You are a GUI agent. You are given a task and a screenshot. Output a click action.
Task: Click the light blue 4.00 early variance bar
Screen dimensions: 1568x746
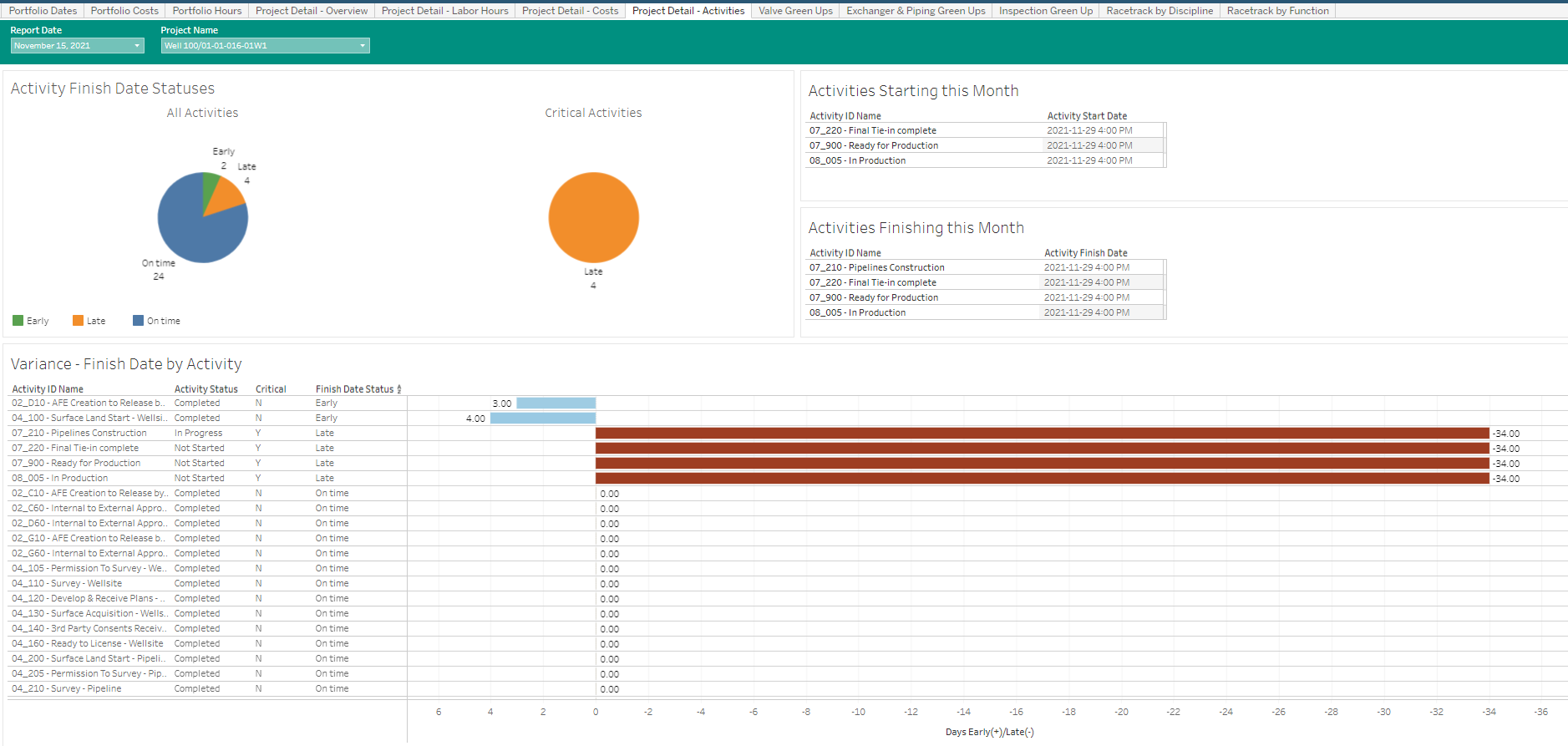(x=542, y=419)
